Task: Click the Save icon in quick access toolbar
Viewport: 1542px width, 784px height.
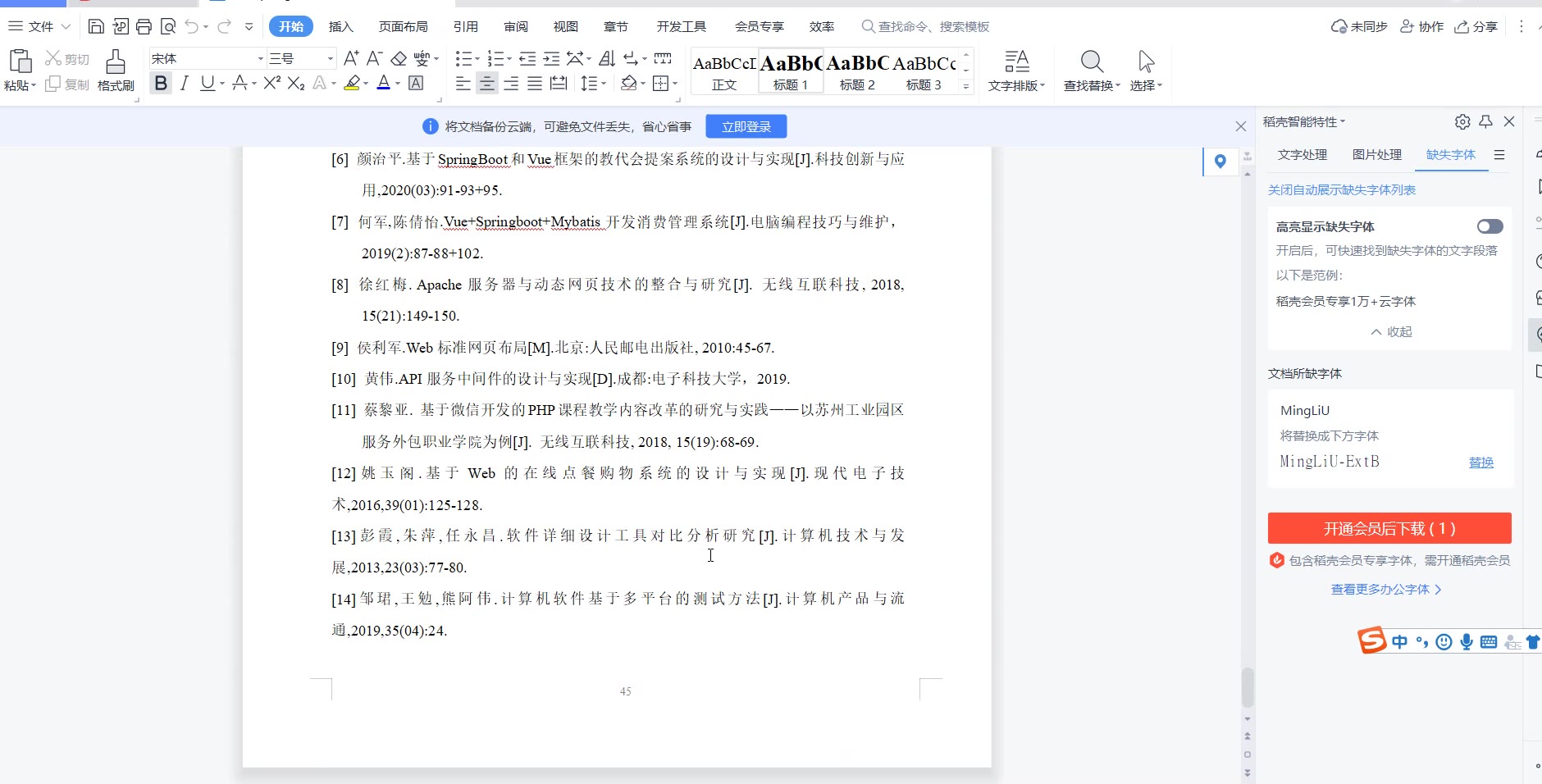Action: point(96,26)
